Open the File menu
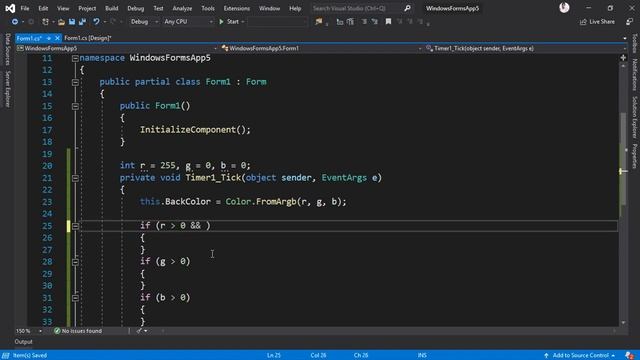640x360 pixels. (x=25, y=8)
